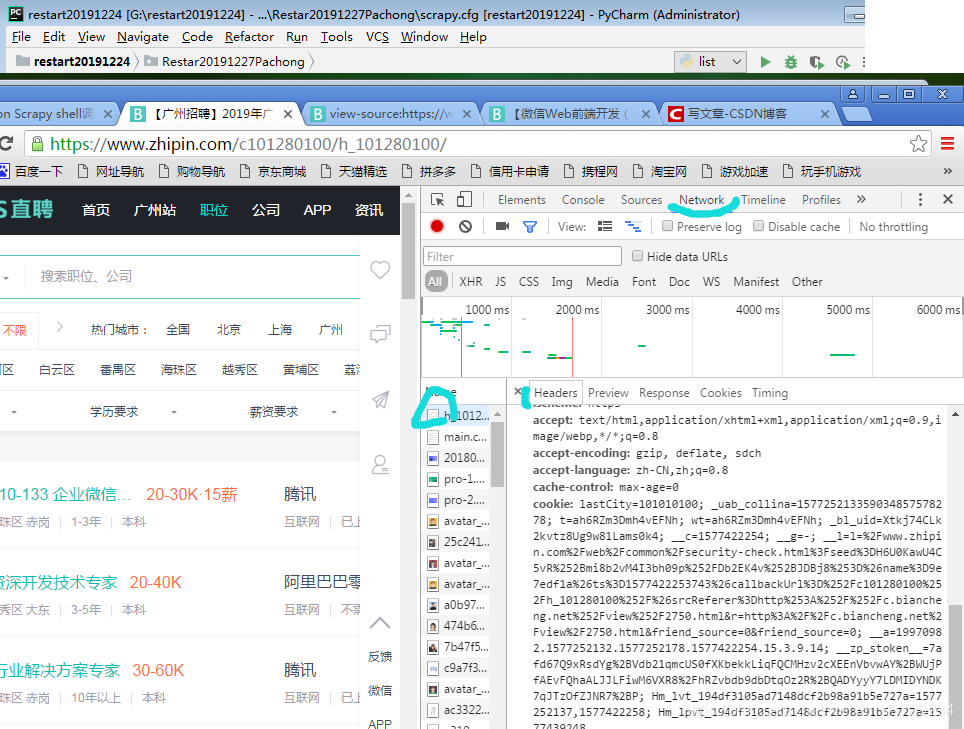Enable Disable cache checkbox
This screenshot has width=964, height=729.
pos(759,226)
